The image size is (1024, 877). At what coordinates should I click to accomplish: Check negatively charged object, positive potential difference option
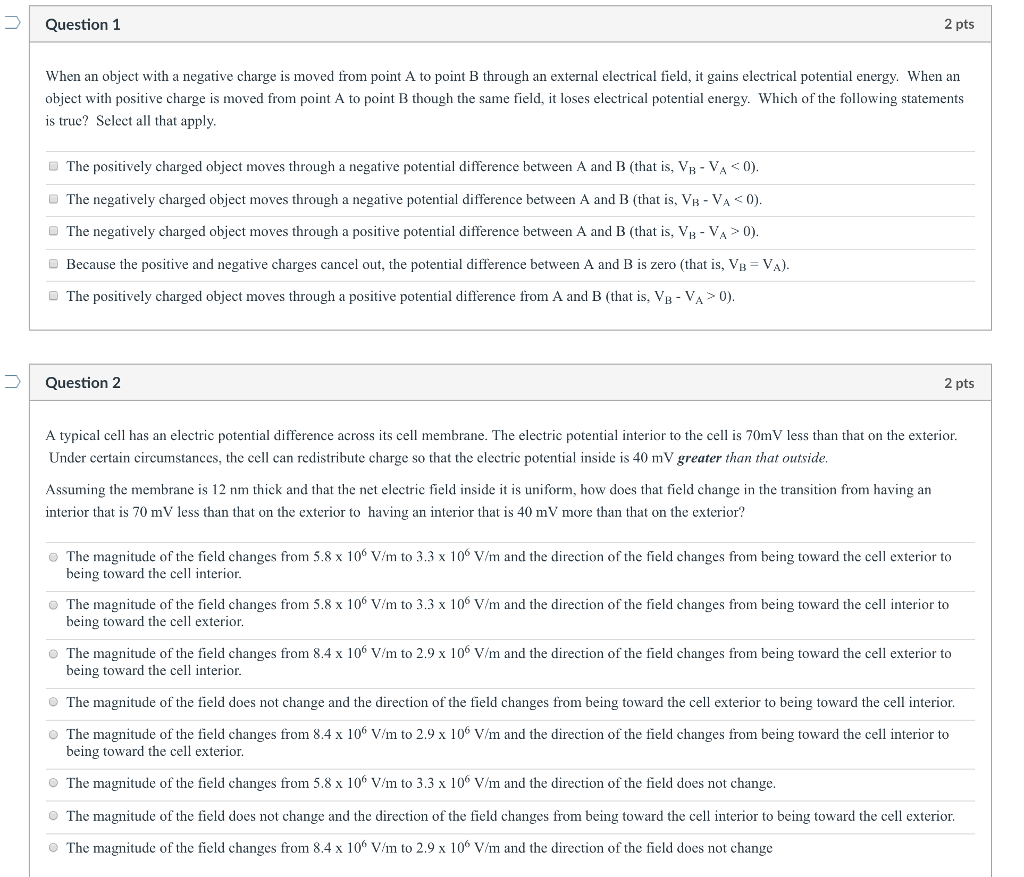(x=53, y=232)
